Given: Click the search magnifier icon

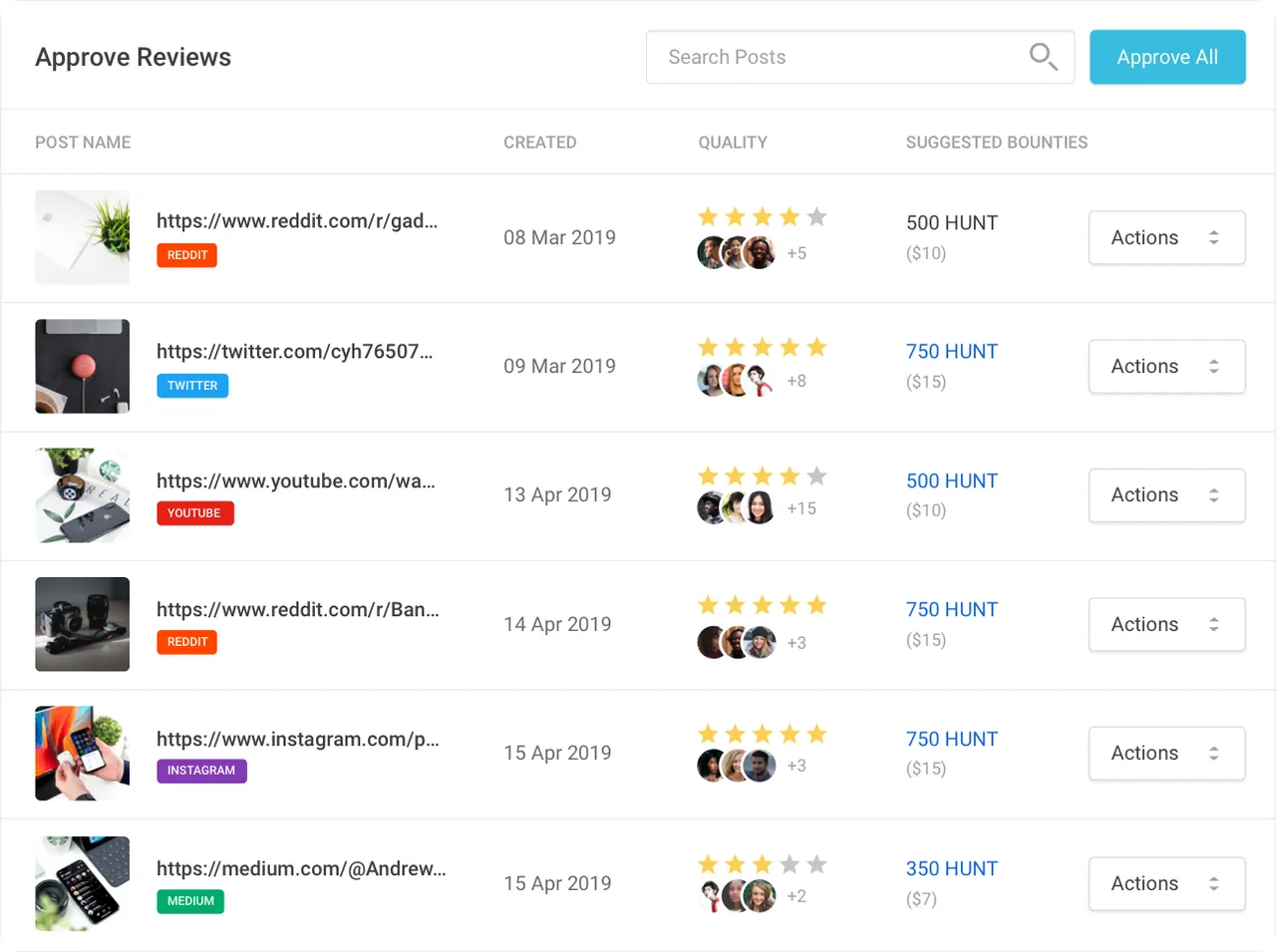Looking at the screenshot, I should coord(1043,57).
